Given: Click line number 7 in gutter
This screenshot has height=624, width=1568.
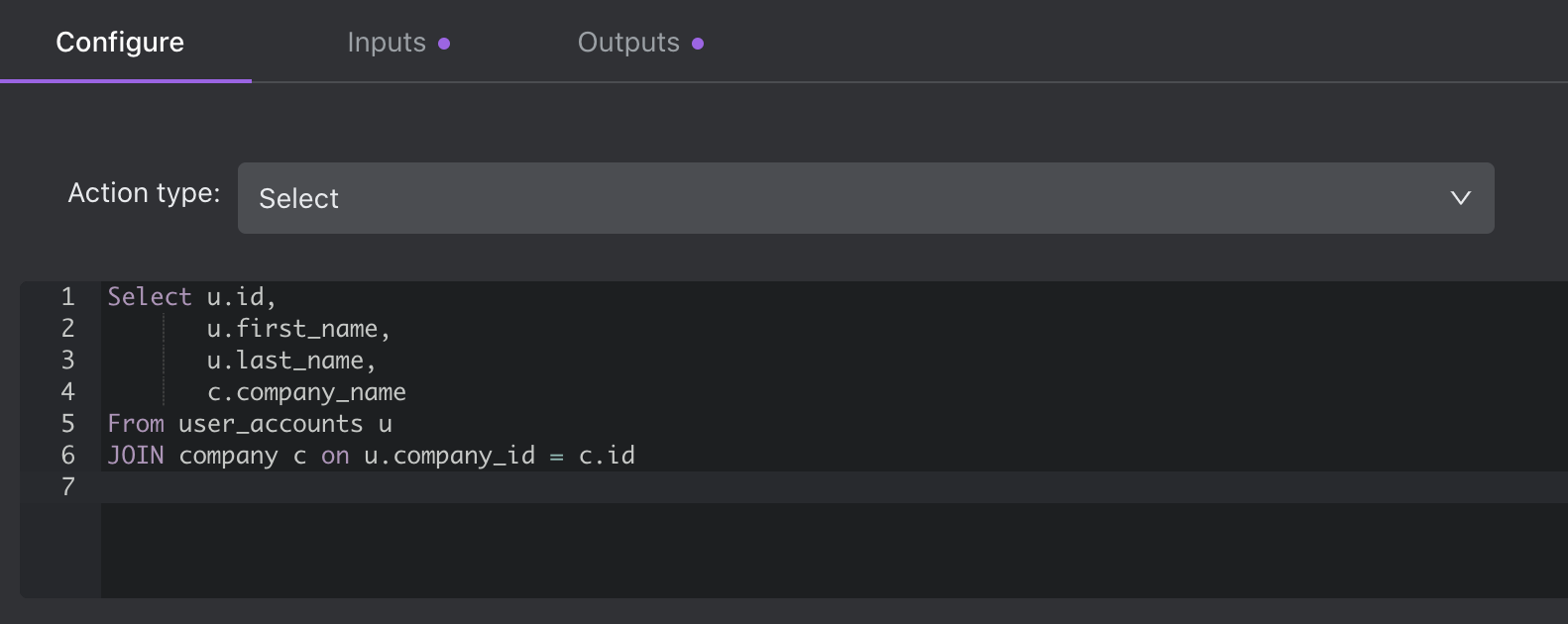Looking at the screenshot, I should 67,487.
